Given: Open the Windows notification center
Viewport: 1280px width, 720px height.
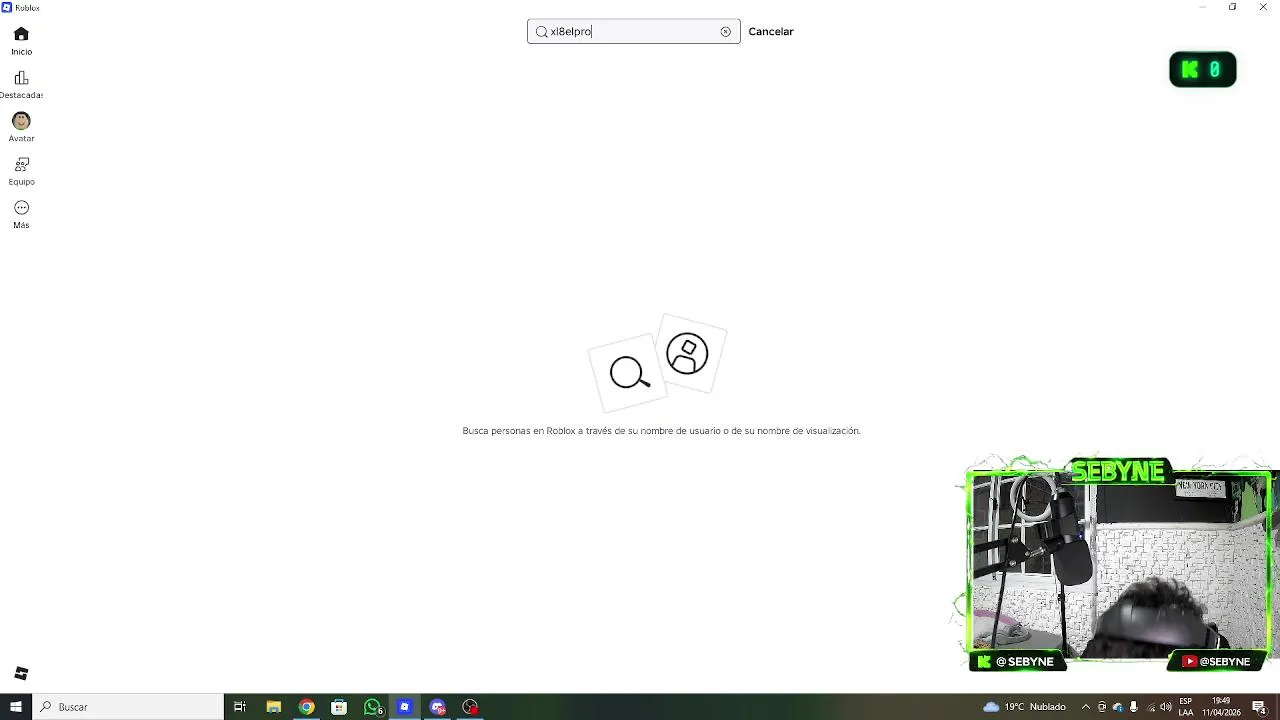Looking at the screenshot, I should (1260, 707).
